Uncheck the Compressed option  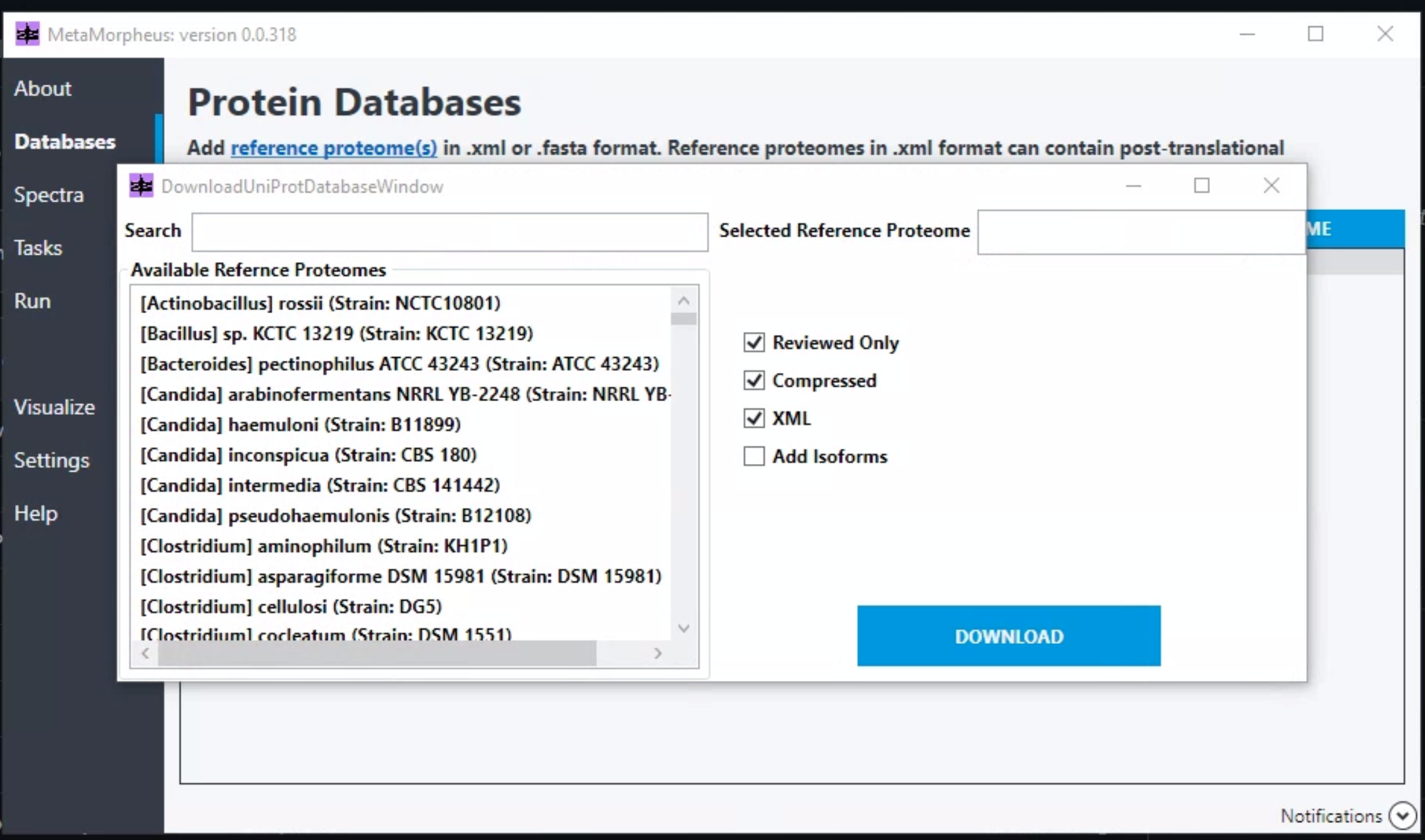[x=753, y=380]
